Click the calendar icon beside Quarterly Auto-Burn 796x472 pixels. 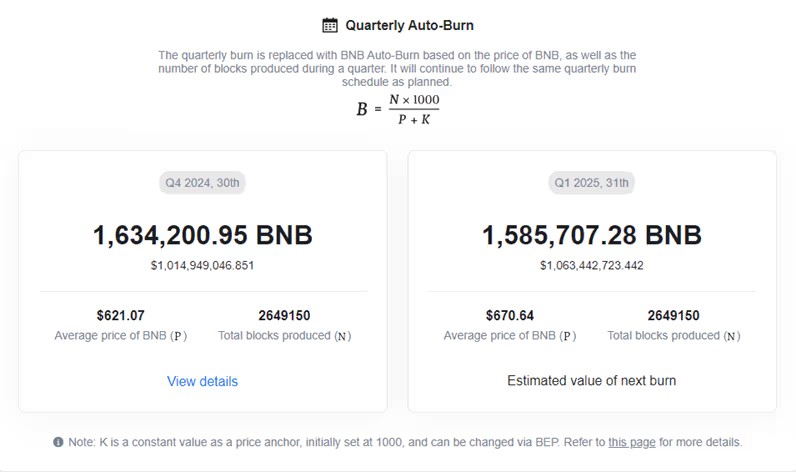330,25
